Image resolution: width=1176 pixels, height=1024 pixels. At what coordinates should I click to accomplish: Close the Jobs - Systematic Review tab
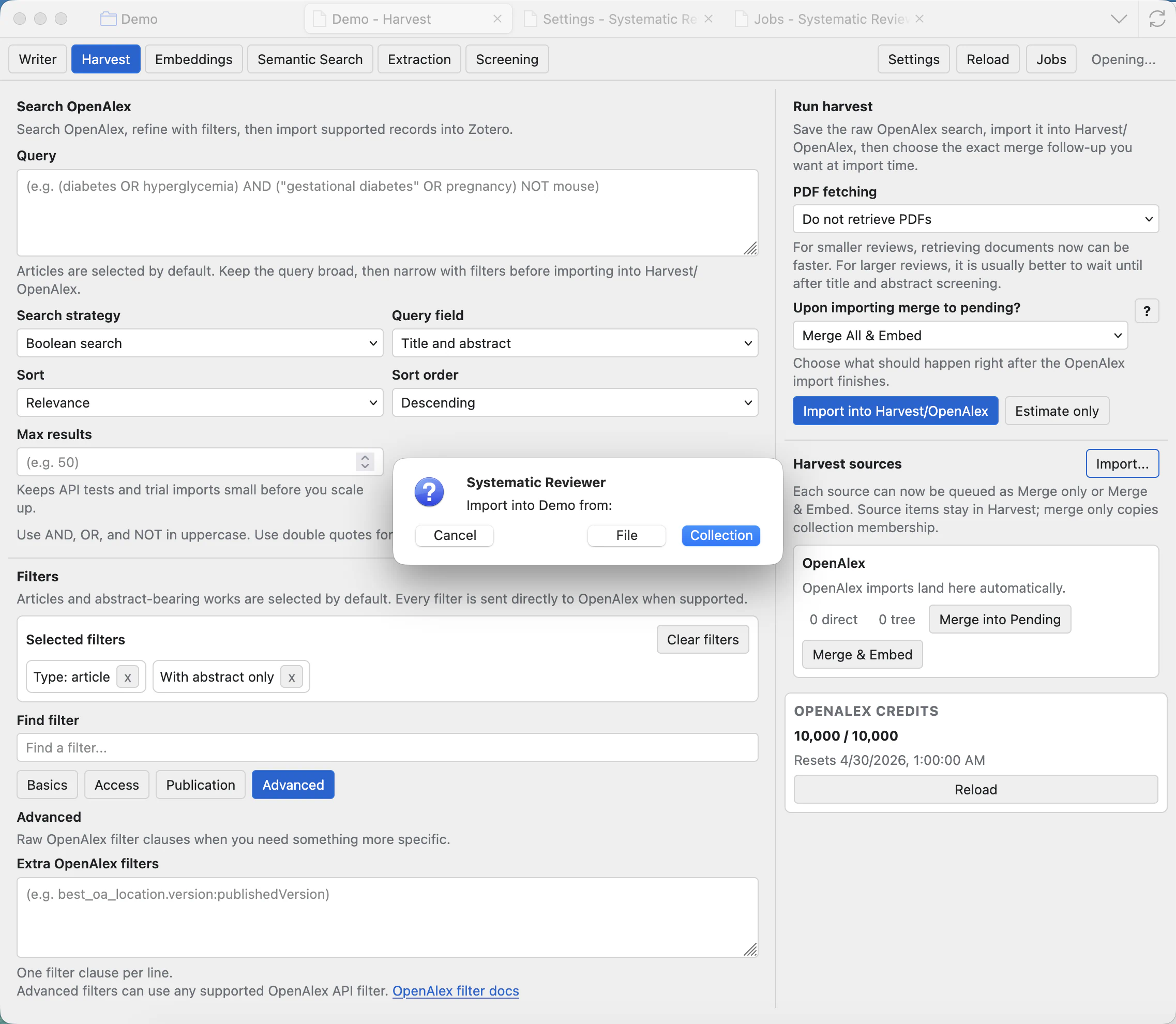coord(919,19)
